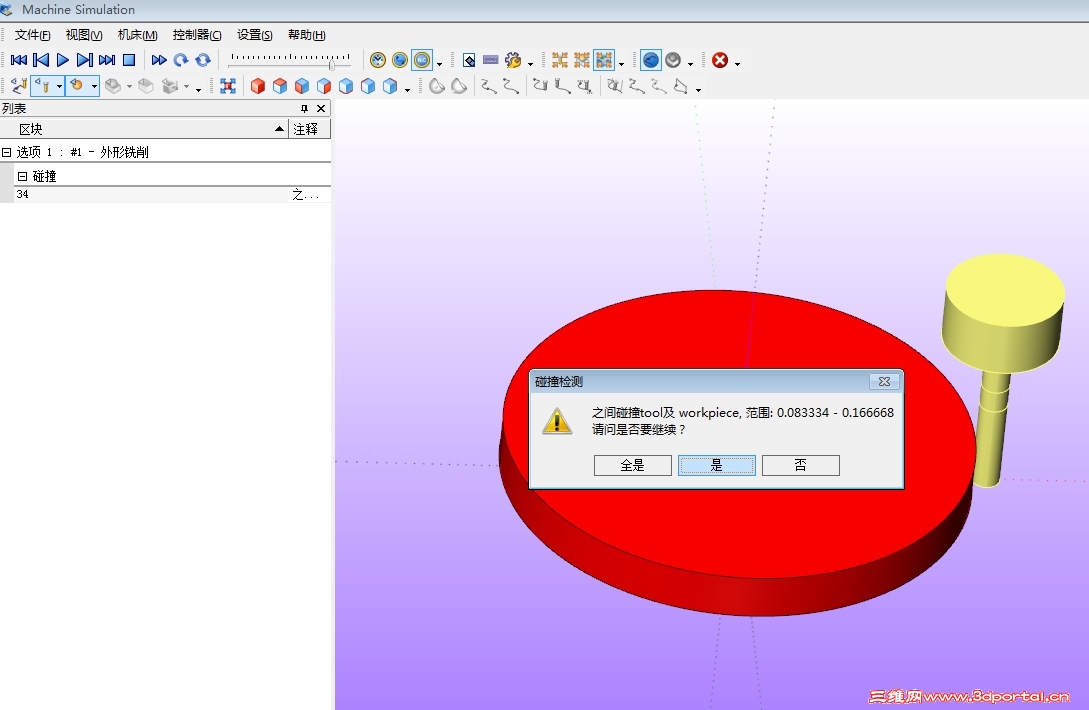The image size is (1089, 710).
Task: Open dropdown beside gray sphere icon
Action: pyautogui.click(x=690, y=64)
